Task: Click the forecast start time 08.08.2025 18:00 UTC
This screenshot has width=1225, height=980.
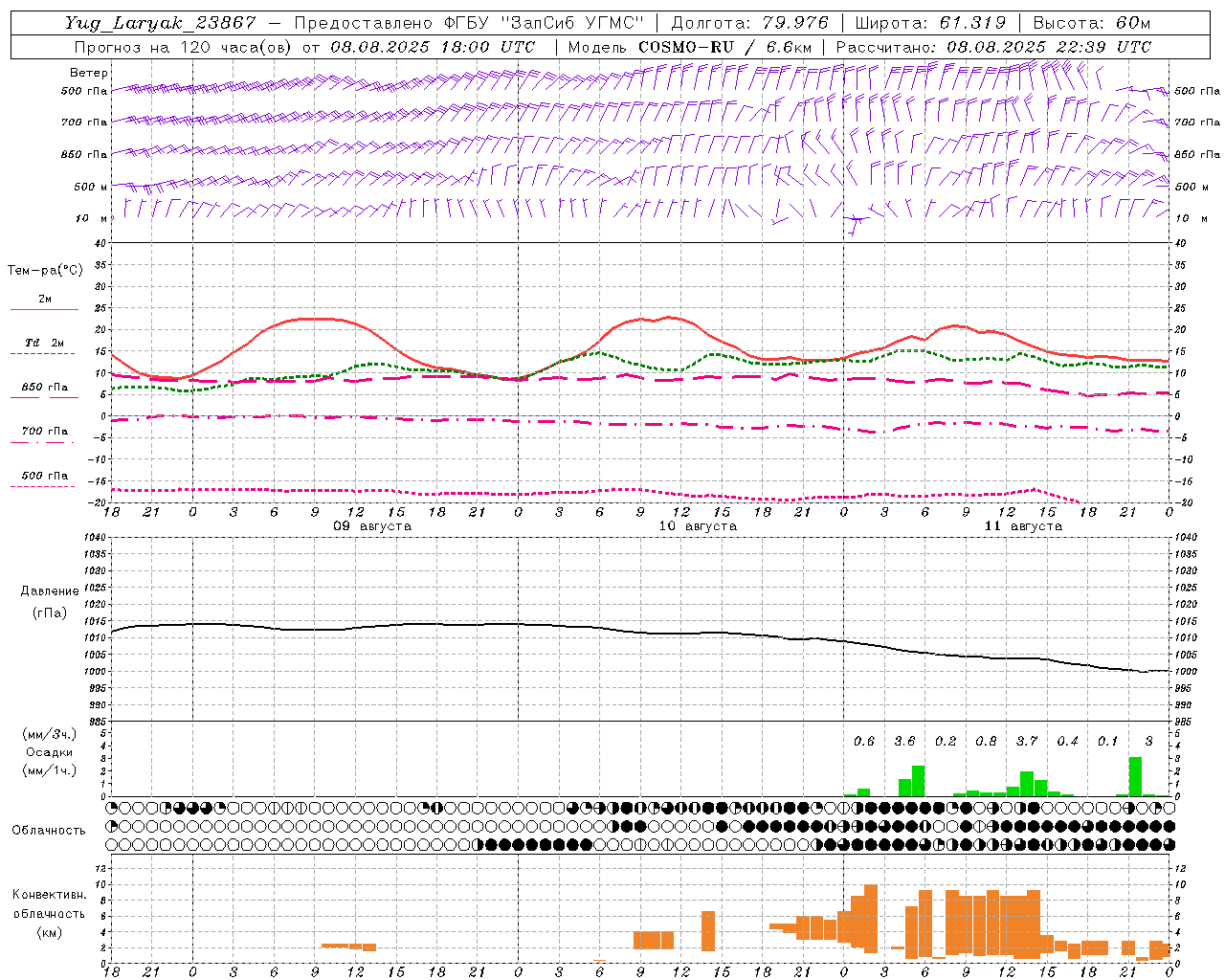Action: click(433, 47)
